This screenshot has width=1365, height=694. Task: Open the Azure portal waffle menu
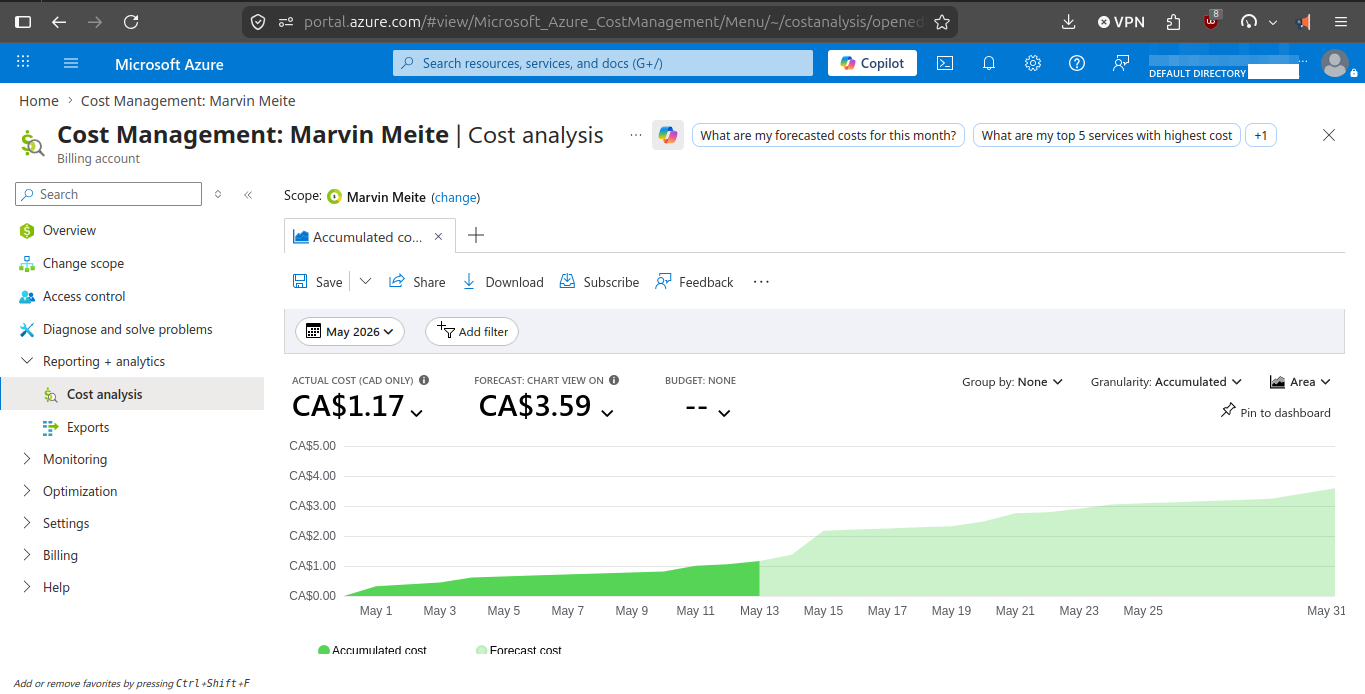23,63
